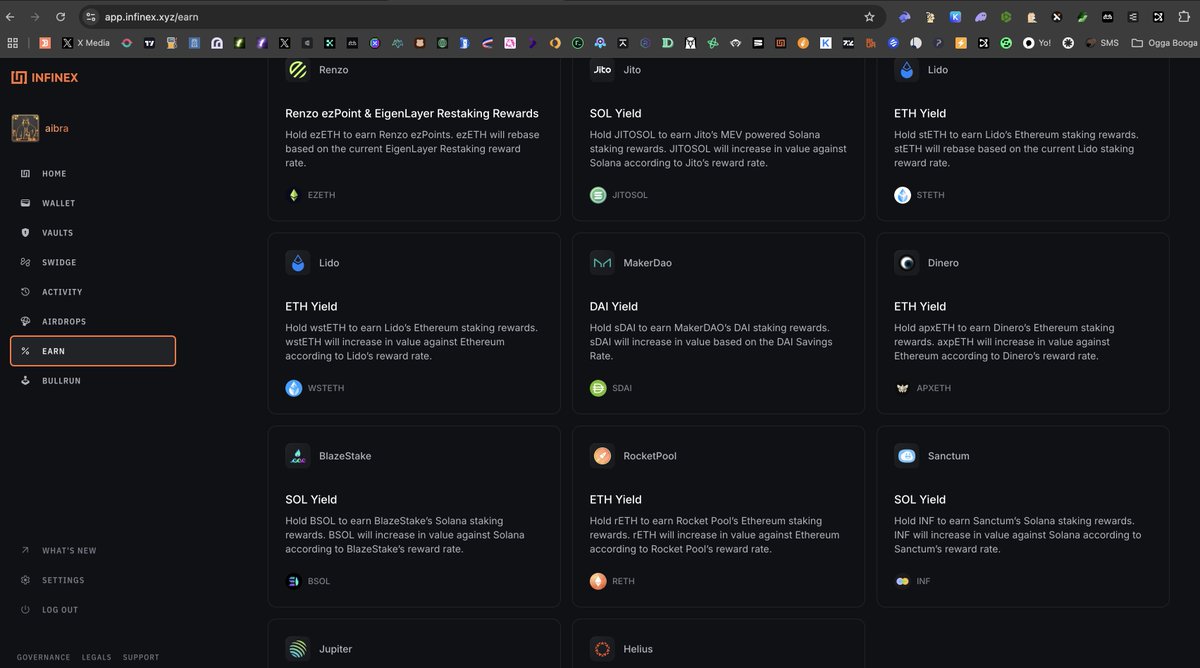Screen dimensions: 1200x668
Task: Click the Sanctum protocol logo
Action: [907, 456]
